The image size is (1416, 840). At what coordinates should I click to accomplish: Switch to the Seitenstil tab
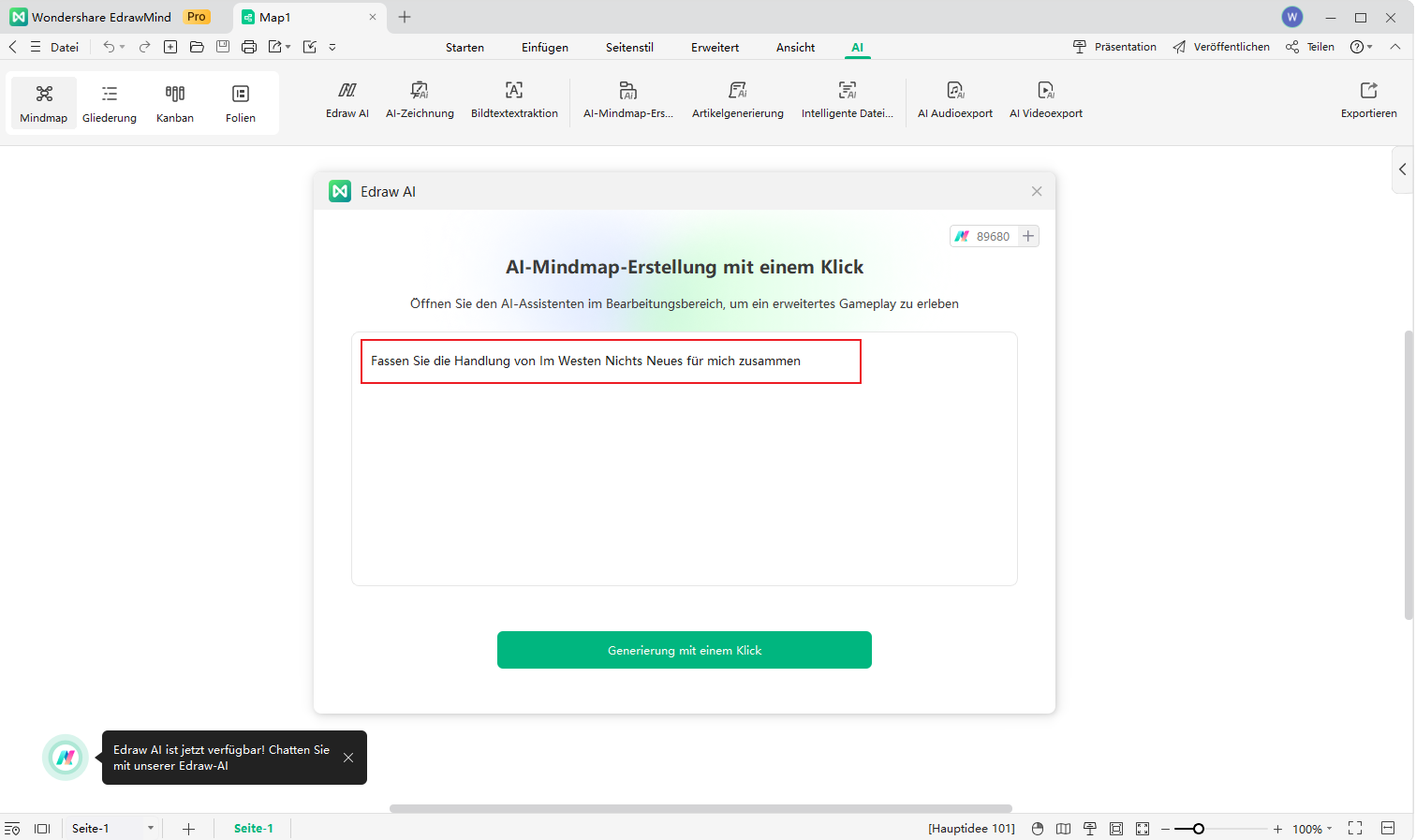point(629,48)
